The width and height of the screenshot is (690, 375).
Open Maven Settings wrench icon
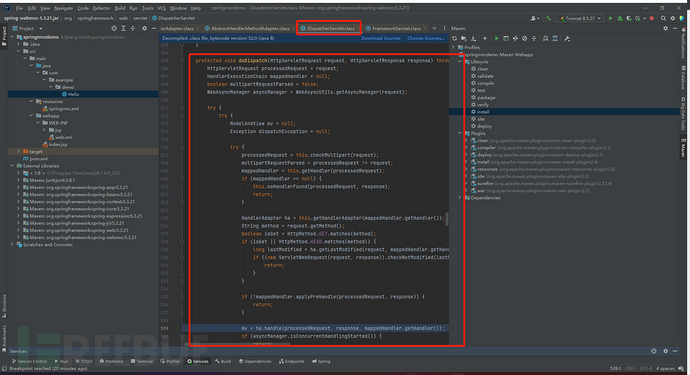pos(567,38)
